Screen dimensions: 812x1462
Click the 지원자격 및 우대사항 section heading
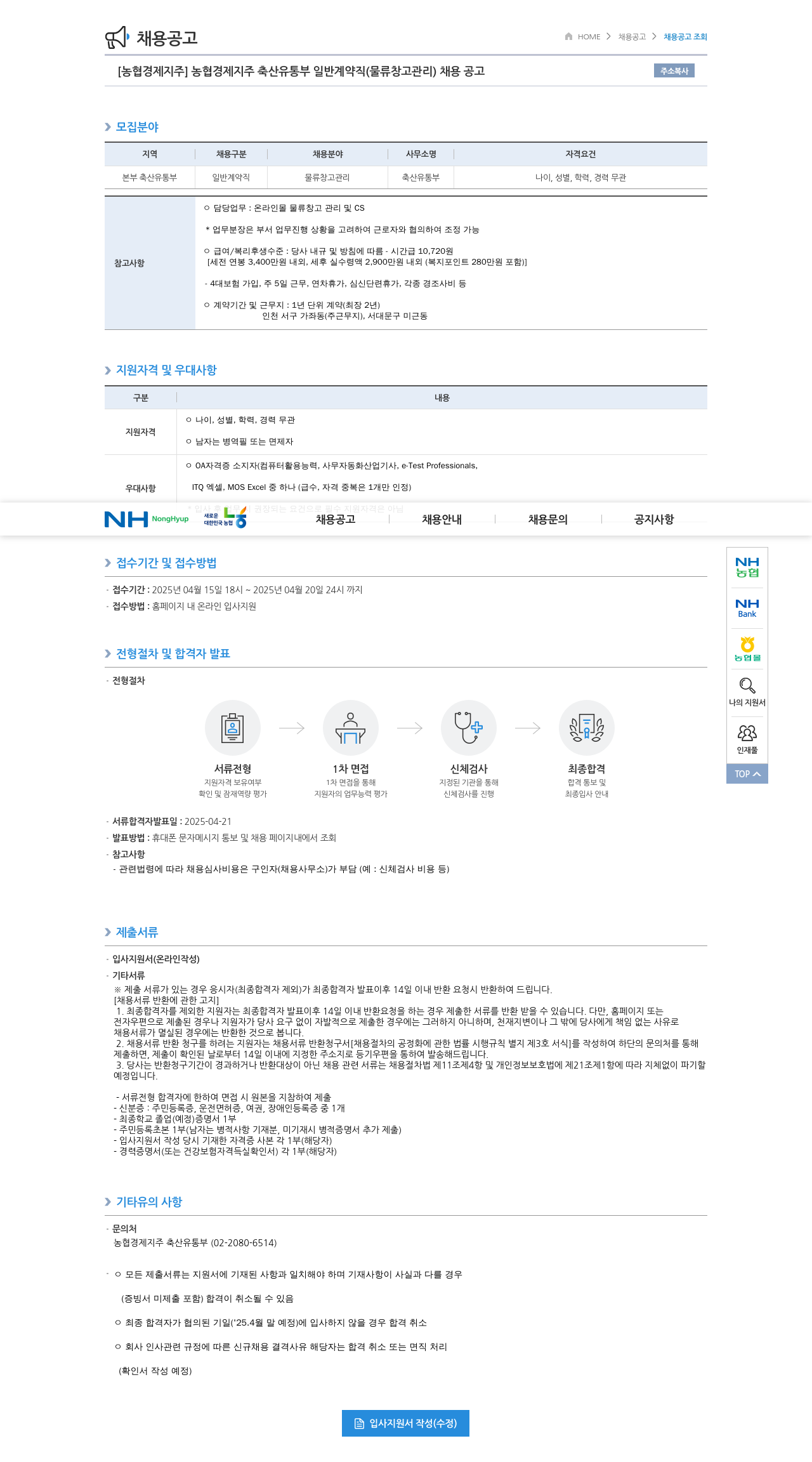pos(166,370)
